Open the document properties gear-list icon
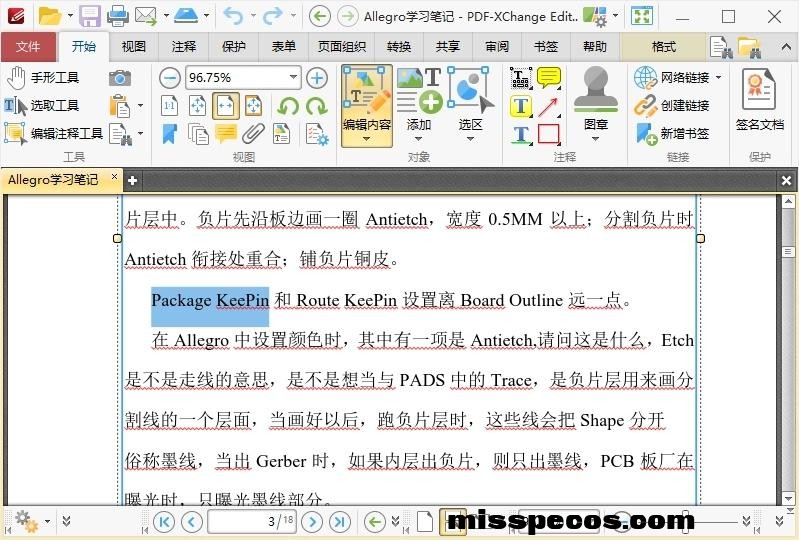Screen dimensions: 799x540 [316, 134]
